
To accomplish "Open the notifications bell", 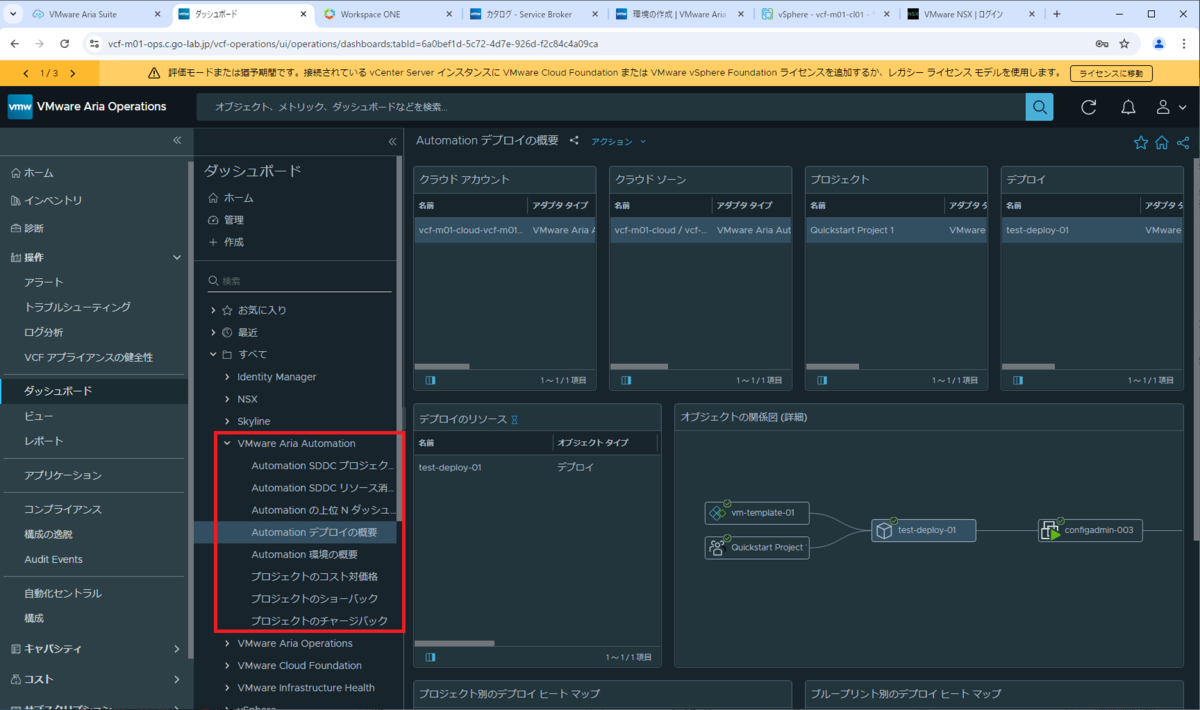I will [x=1128, y=107].
